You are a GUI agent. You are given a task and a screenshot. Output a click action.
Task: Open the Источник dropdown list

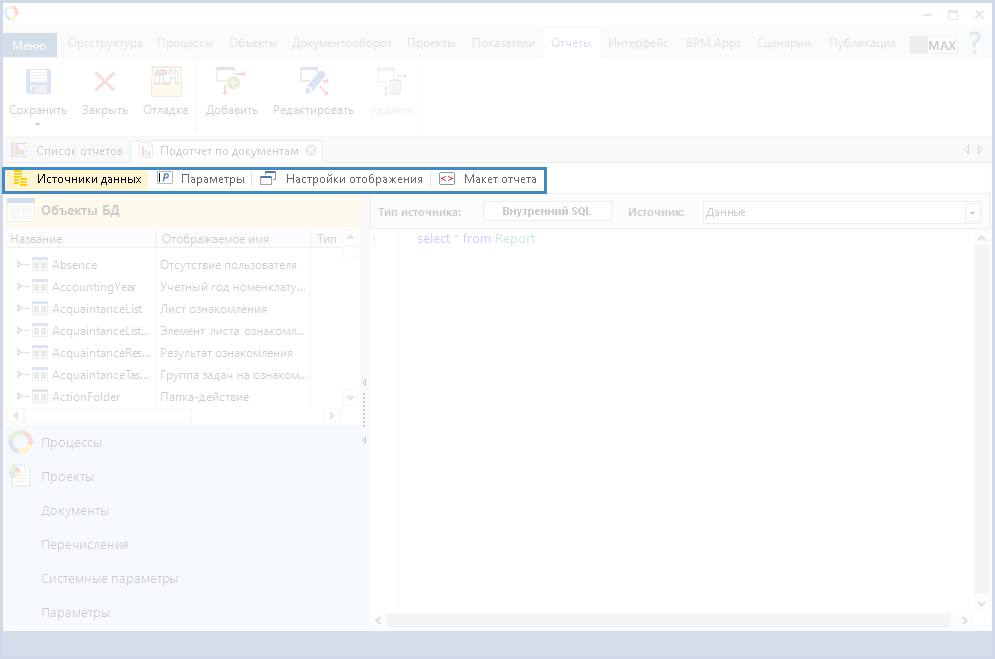[x=971, y=213]
